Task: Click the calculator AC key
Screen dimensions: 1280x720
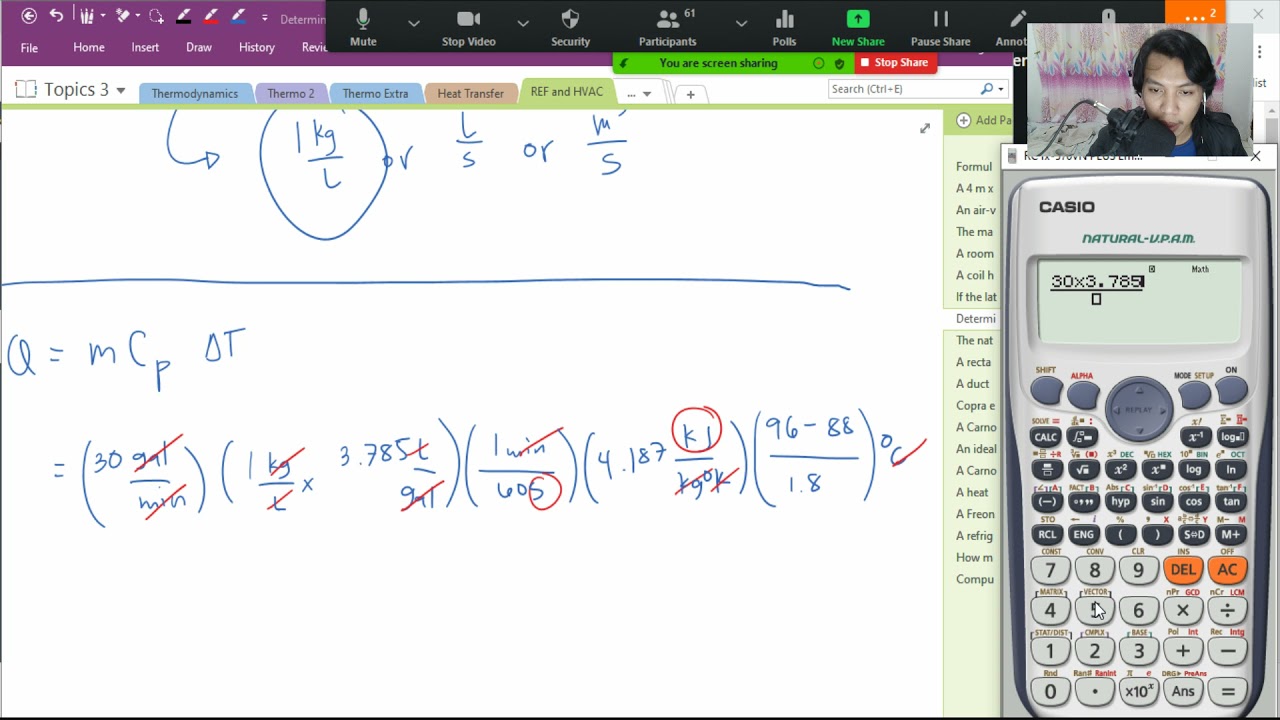Action: point(1227,570)
